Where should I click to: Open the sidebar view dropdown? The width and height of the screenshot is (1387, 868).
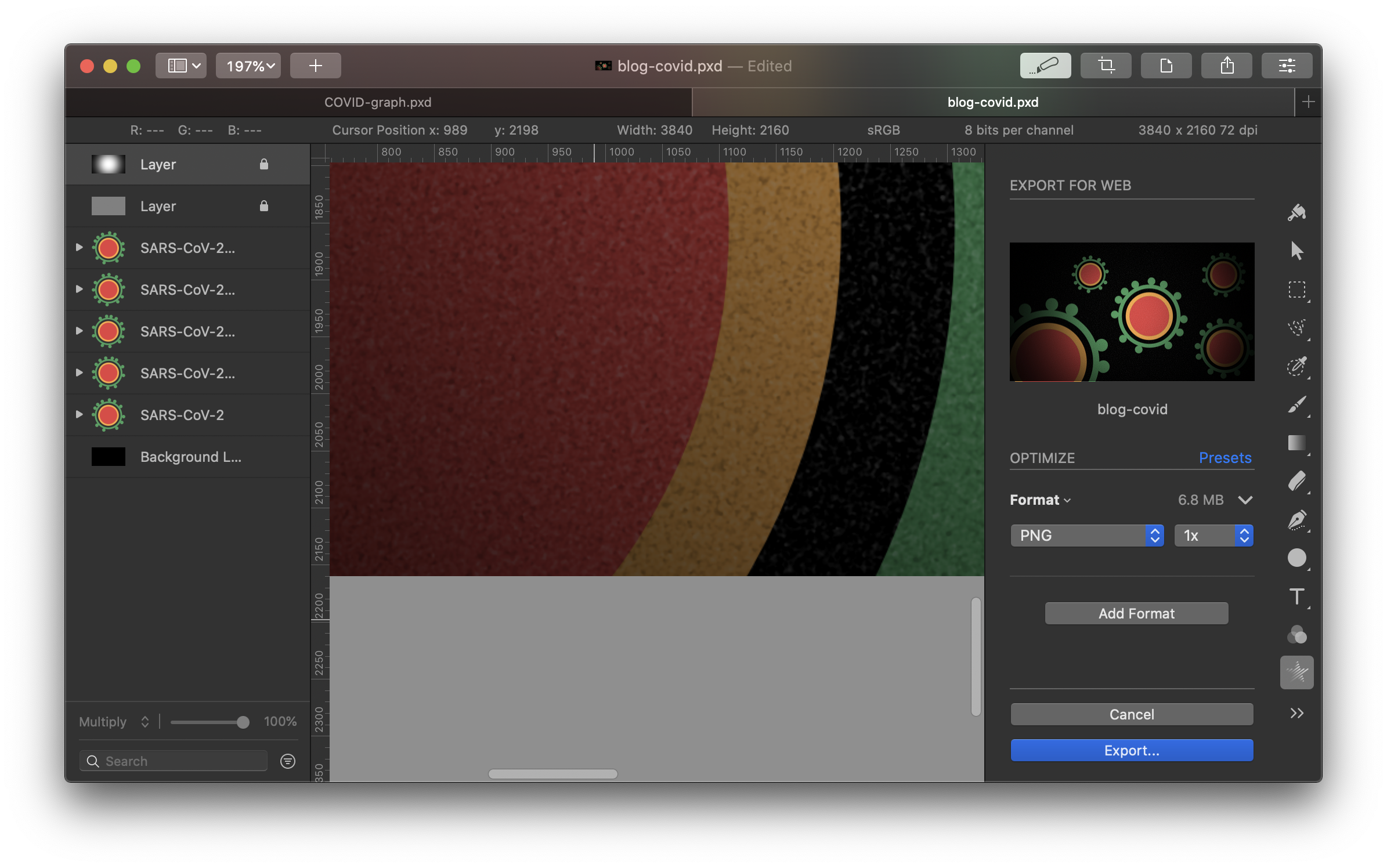tap(180, 66)
